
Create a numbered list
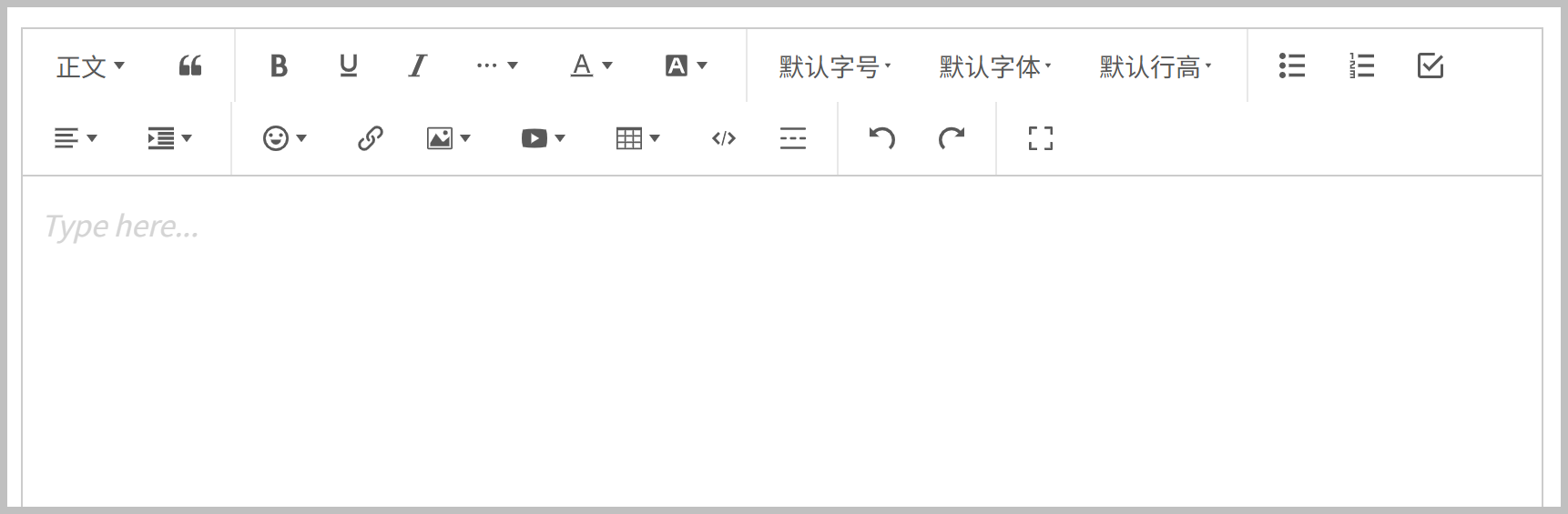coord(1360,66)
